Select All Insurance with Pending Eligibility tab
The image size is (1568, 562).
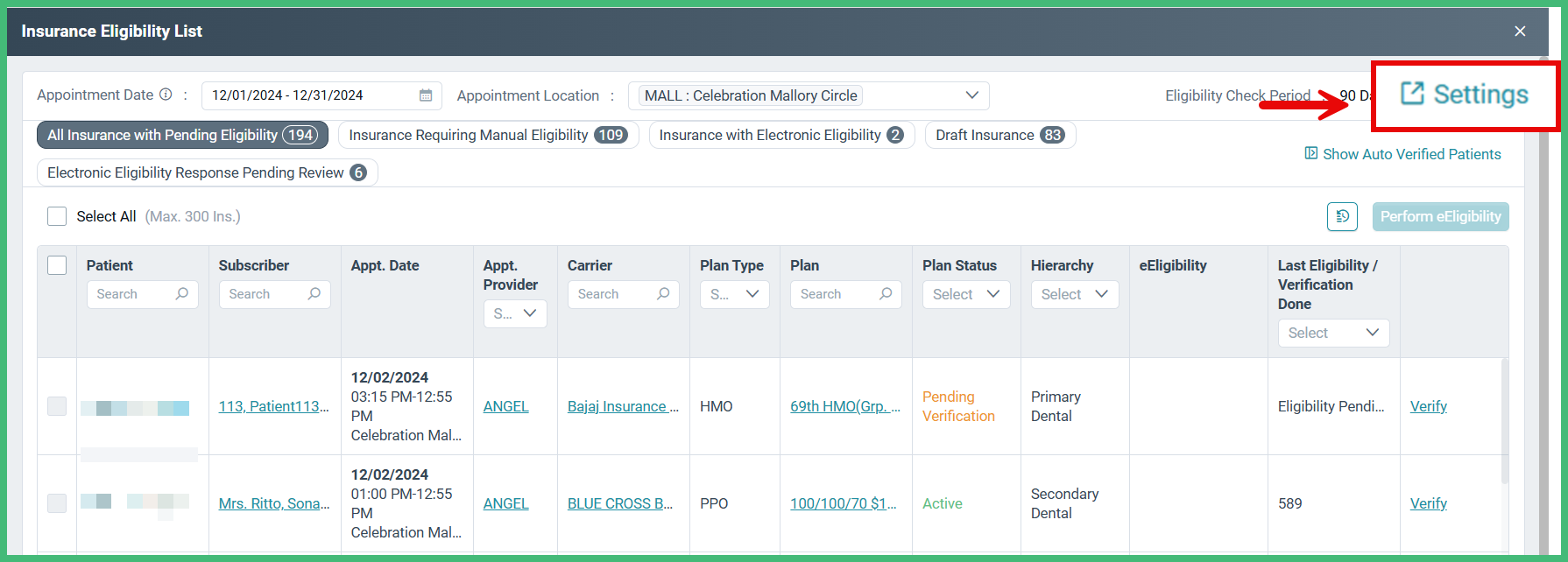pyautogui.click(x=182, y=135)
